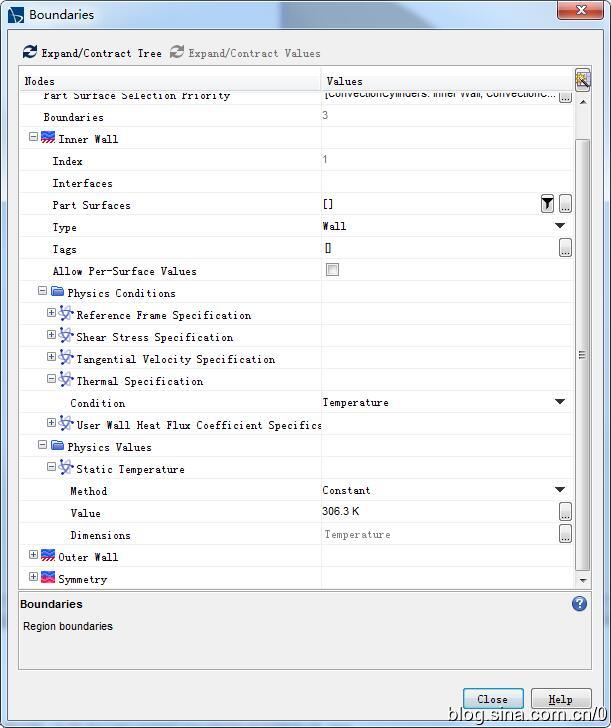Click the Help button
The image size is (611, 728).
coord(560,699)
